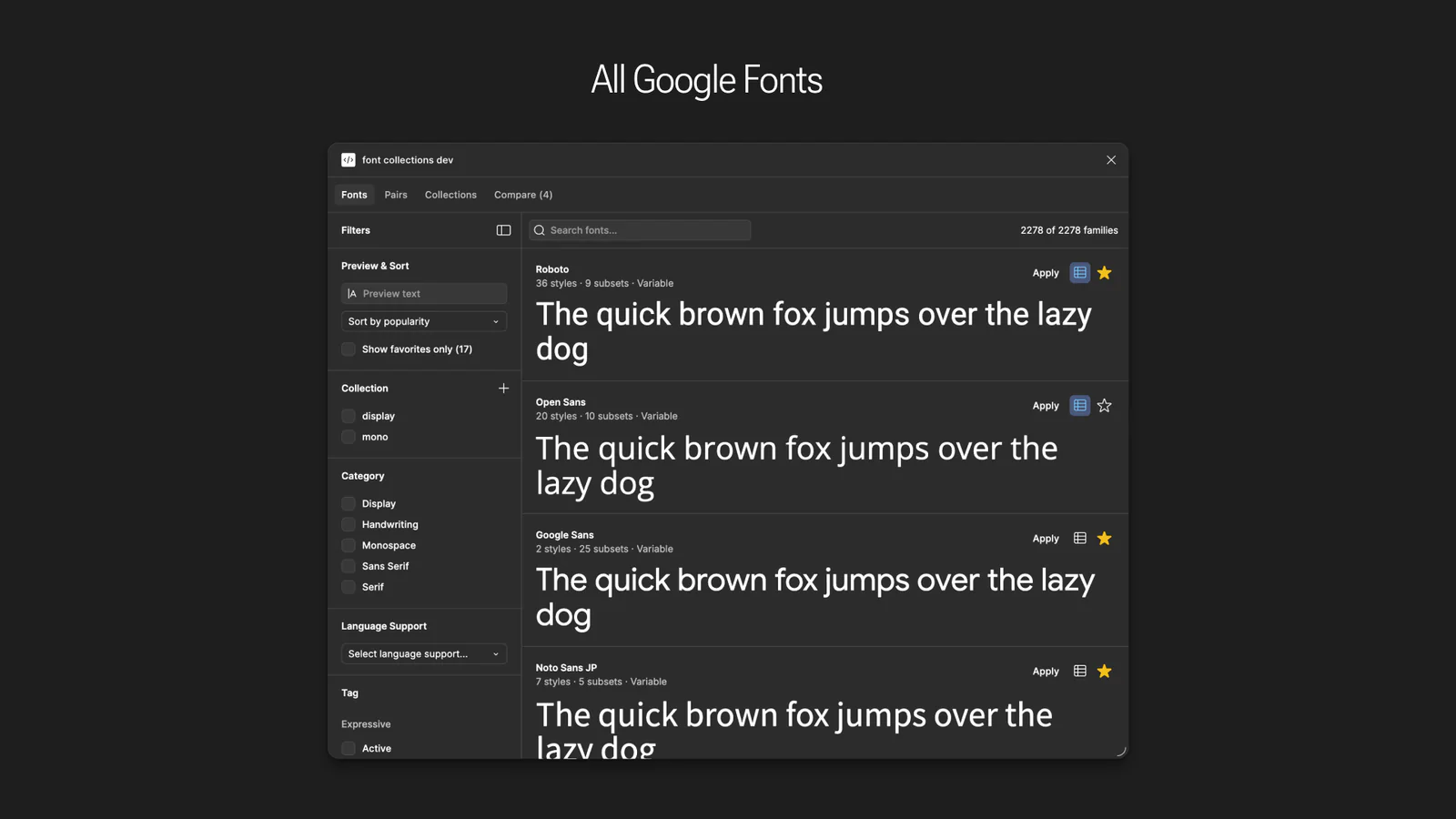Click the Roboto preview sentence
The width and height of the screenshot is (1456, 819).
[814, 331]
